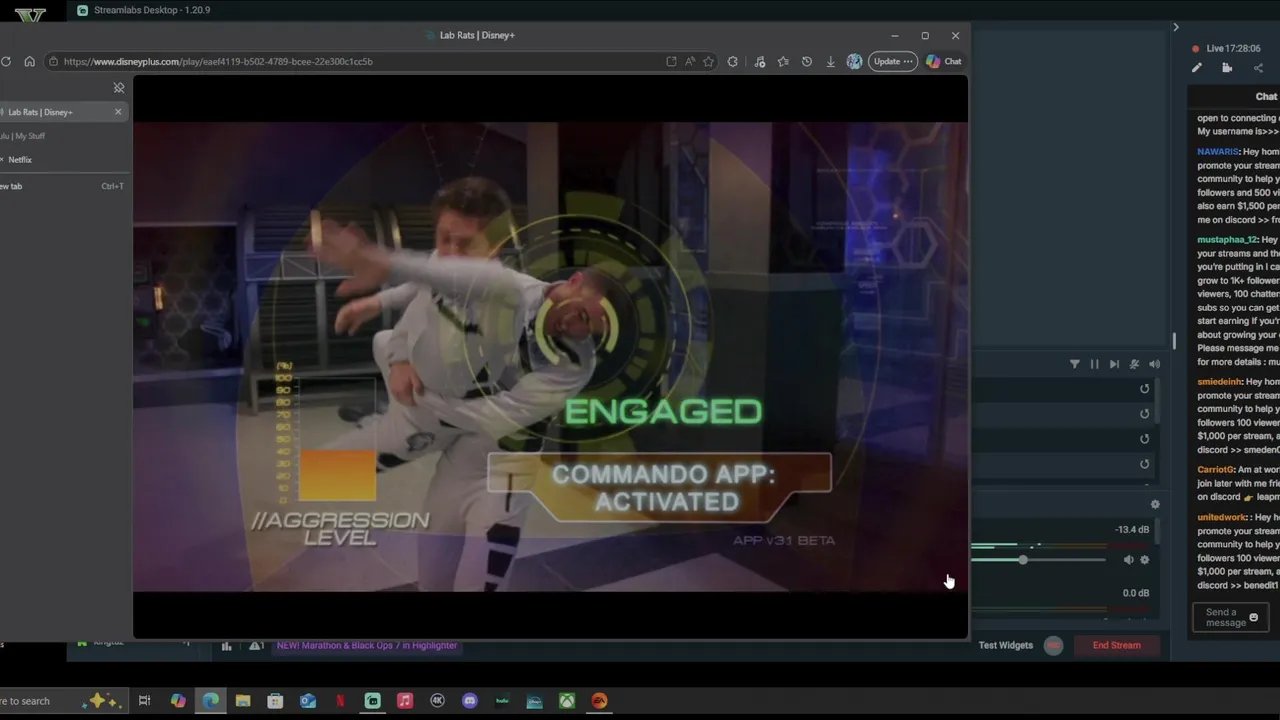Unpin the vertical tabs pane pin icon
This screenshot has width=1280, height=720.
pos(119,88)
